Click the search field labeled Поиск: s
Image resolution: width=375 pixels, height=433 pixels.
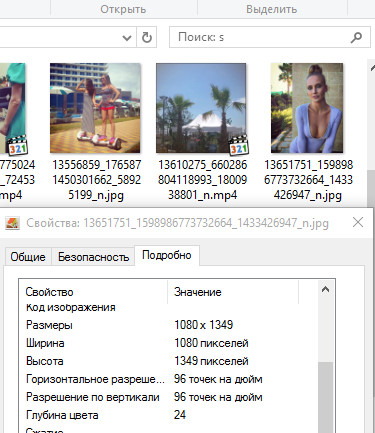[x=270, y=37]
